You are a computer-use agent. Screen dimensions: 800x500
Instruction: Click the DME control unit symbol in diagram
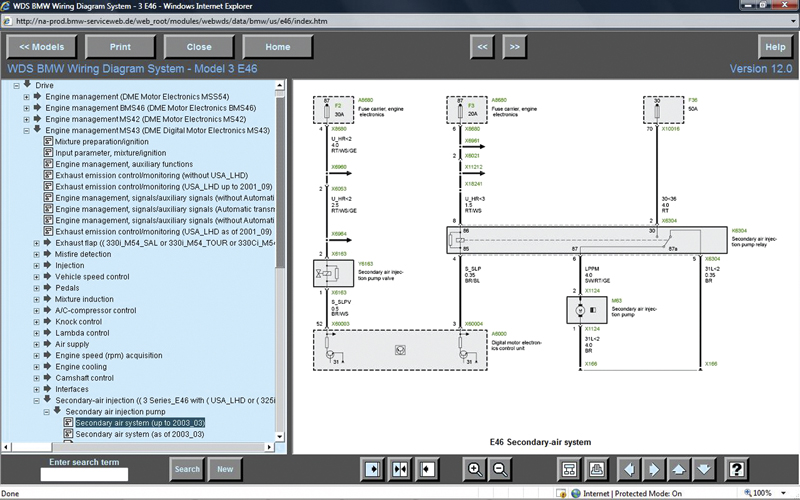400,350
